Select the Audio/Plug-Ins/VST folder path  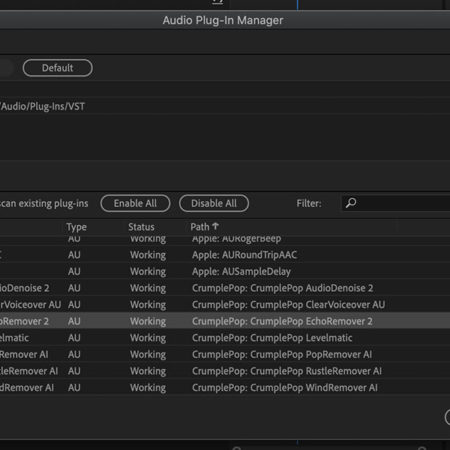pyautogui.click(x=42, y=107)
